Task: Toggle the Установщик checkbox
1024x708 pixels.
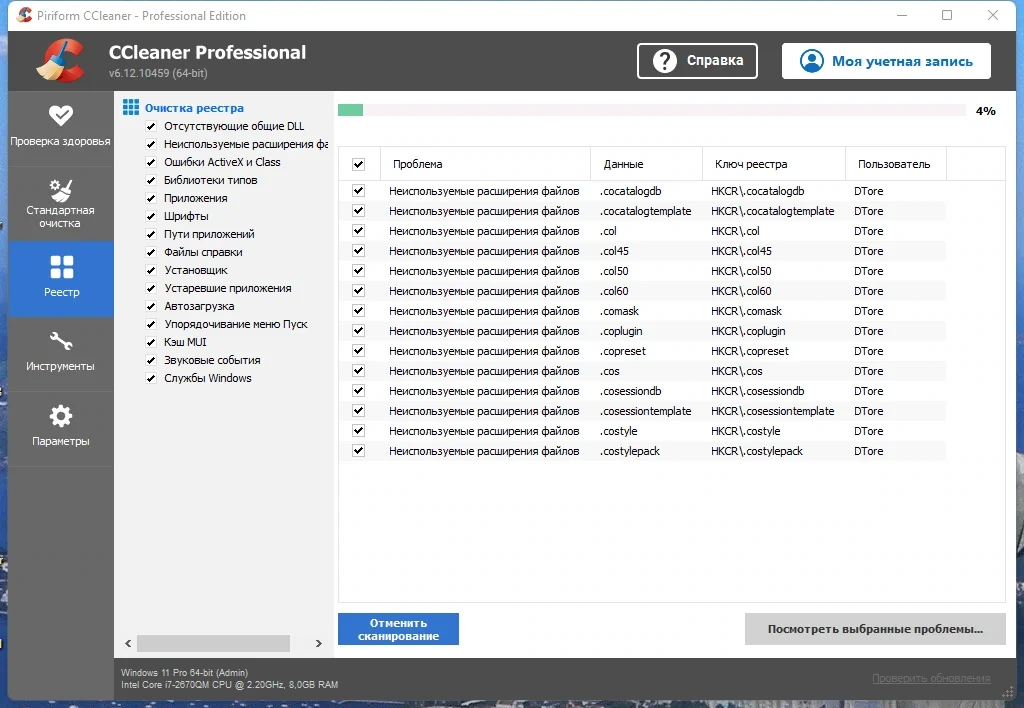Action: click(x=151, y=270)
